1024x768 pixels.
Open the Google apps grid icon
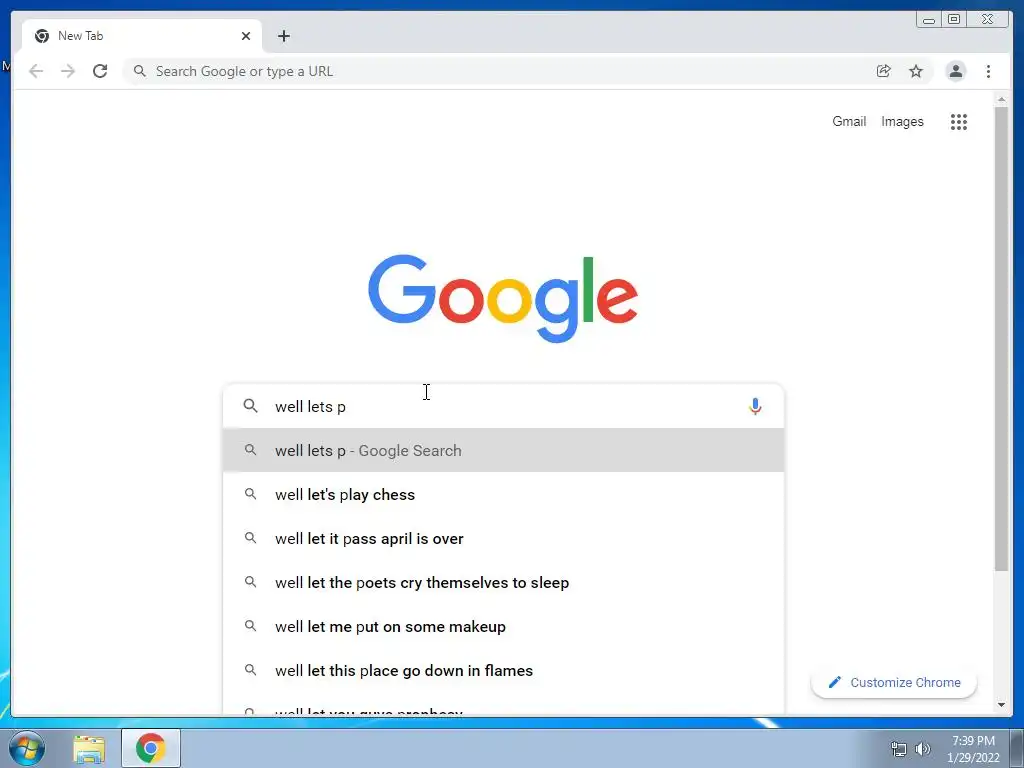click(x=958, y=121)
